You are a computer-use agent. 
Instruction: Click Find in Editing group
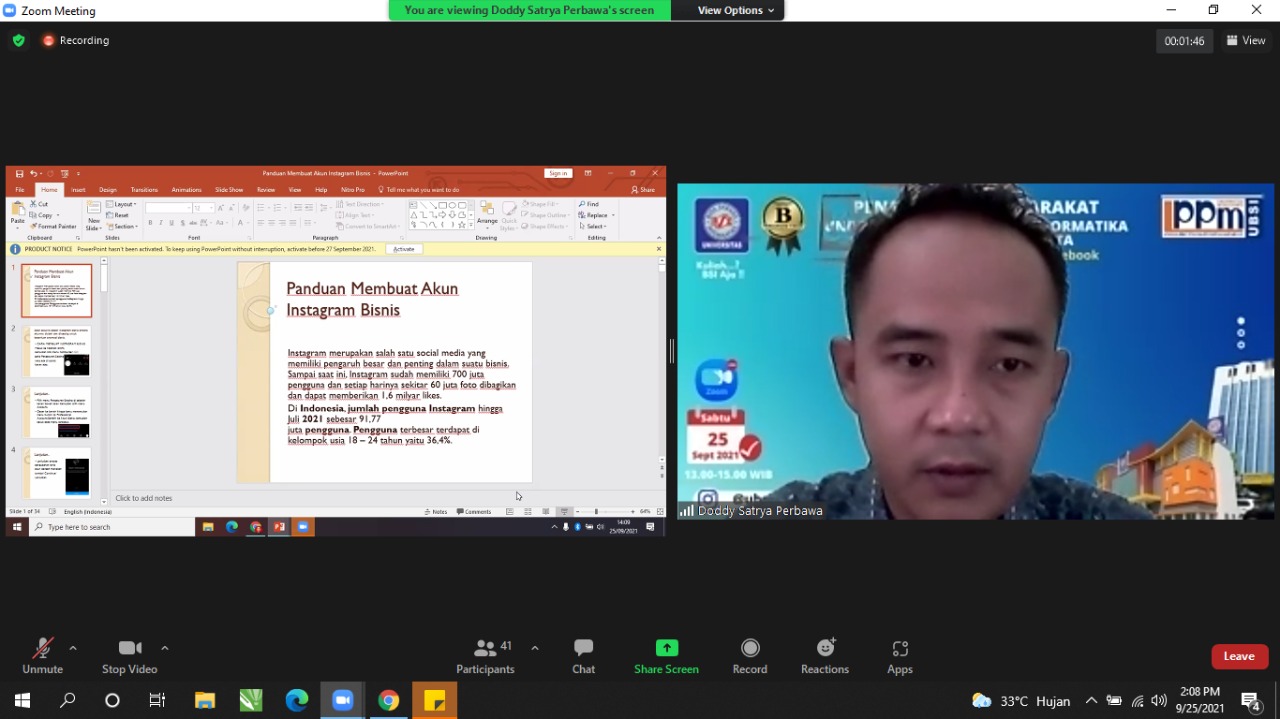[589, 204]
